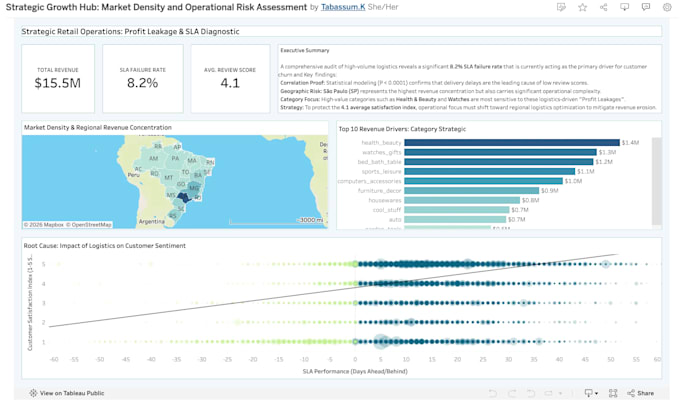Select dark blue São Paulo state on map
This screenshot has height=407, width=680.
[185, 197]
